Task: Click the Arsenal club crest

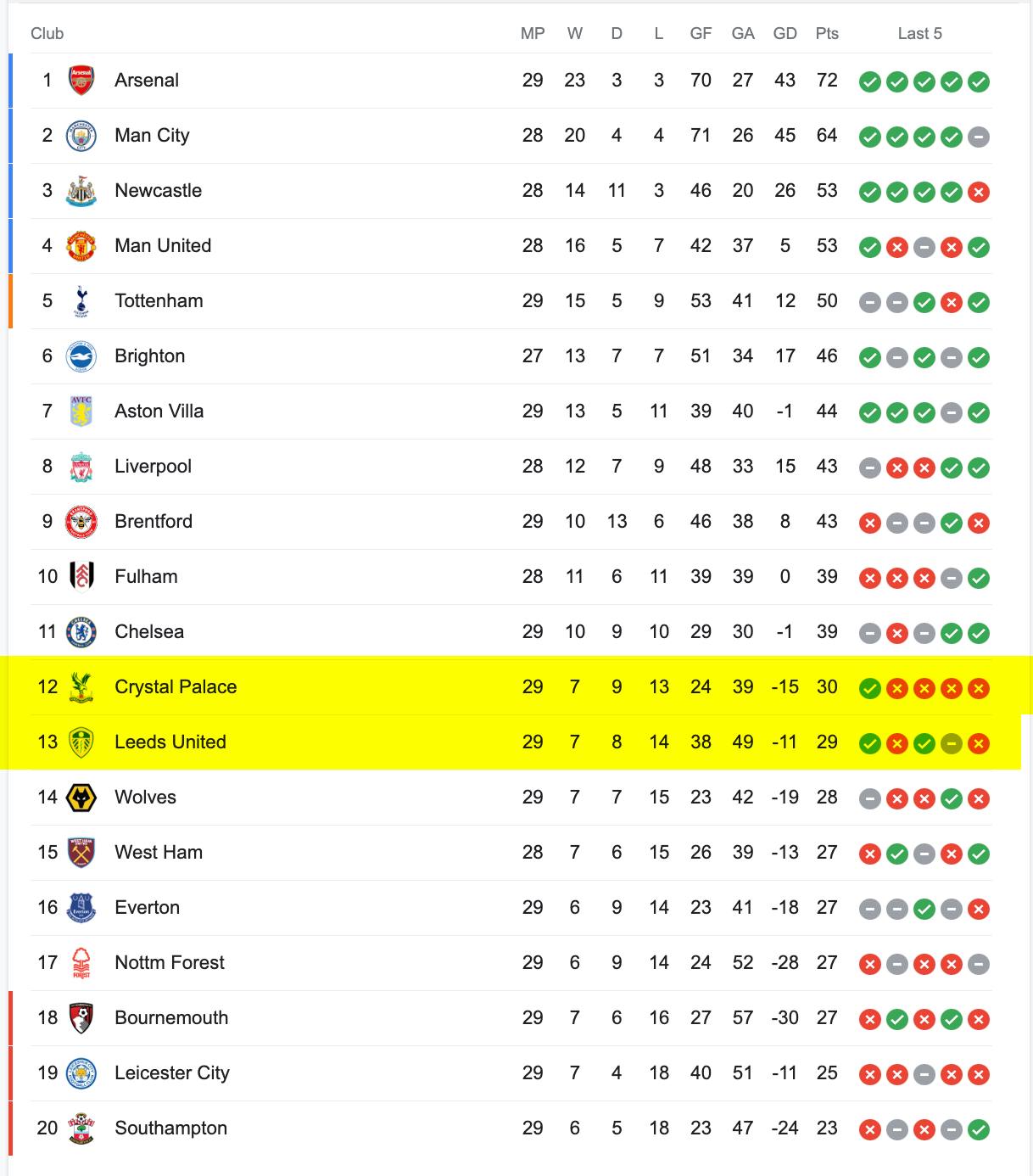Action: point(81,81)
